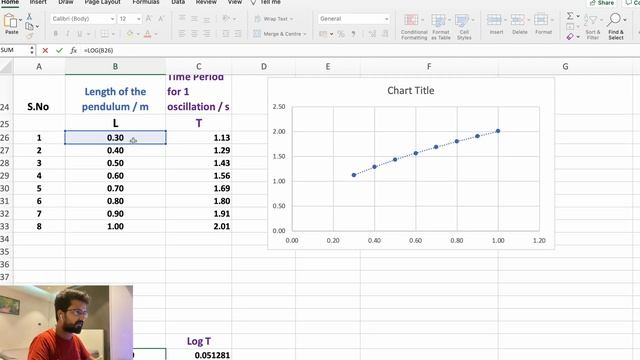Switch to the Data tab

178,2
